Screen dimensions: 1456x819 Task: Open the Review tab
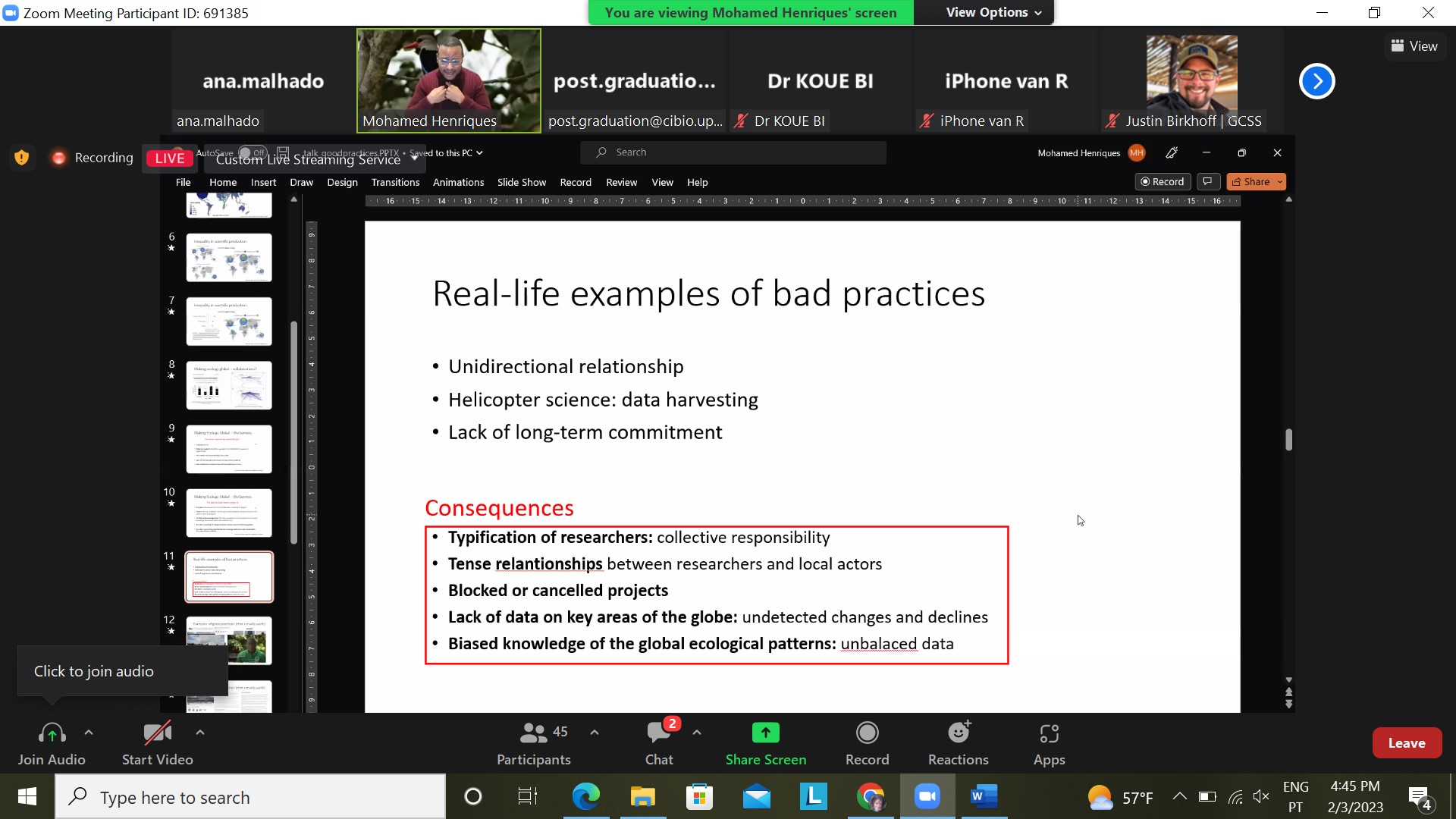tap(621, 182)
